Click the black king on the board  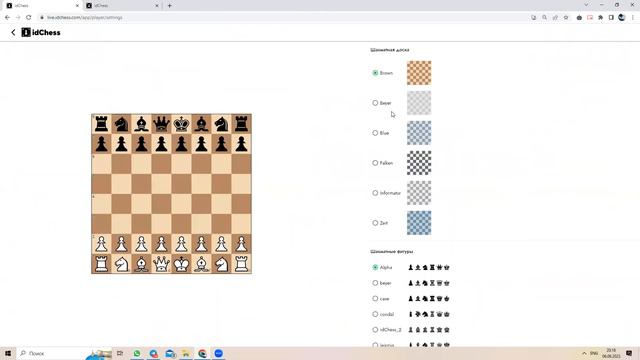(181, 124)
